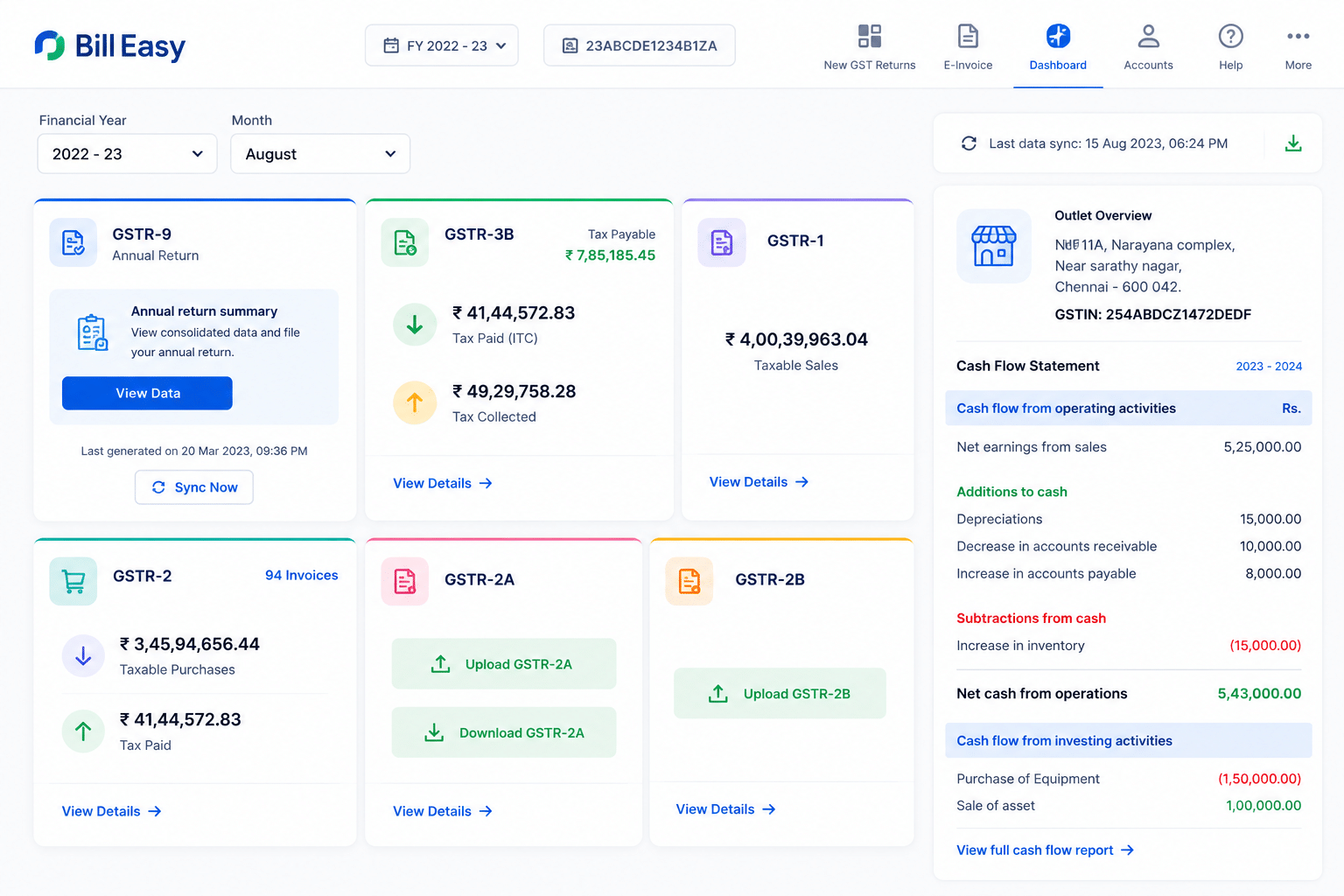Refresh data with the sync icon beside Last data sync

969,143
